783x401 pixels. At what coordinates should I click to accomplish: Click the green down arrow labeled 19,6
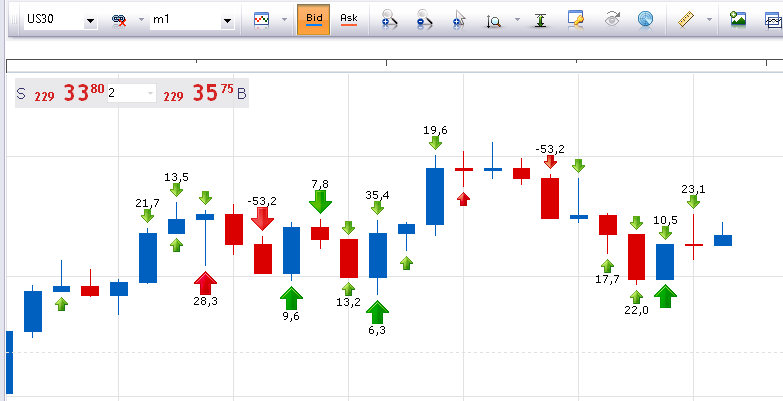click(435, 143)
